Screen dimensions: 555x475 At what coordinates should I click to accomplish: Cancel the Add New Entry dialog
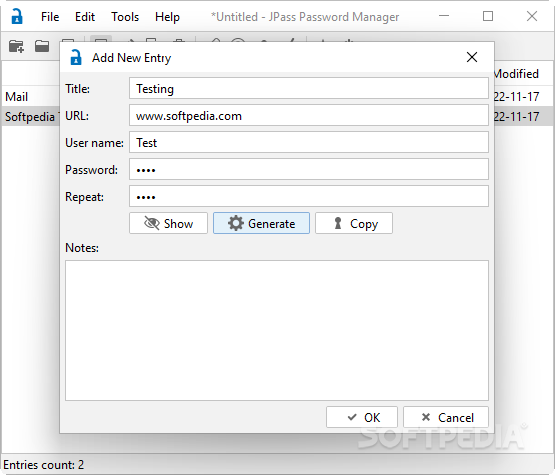446,417
